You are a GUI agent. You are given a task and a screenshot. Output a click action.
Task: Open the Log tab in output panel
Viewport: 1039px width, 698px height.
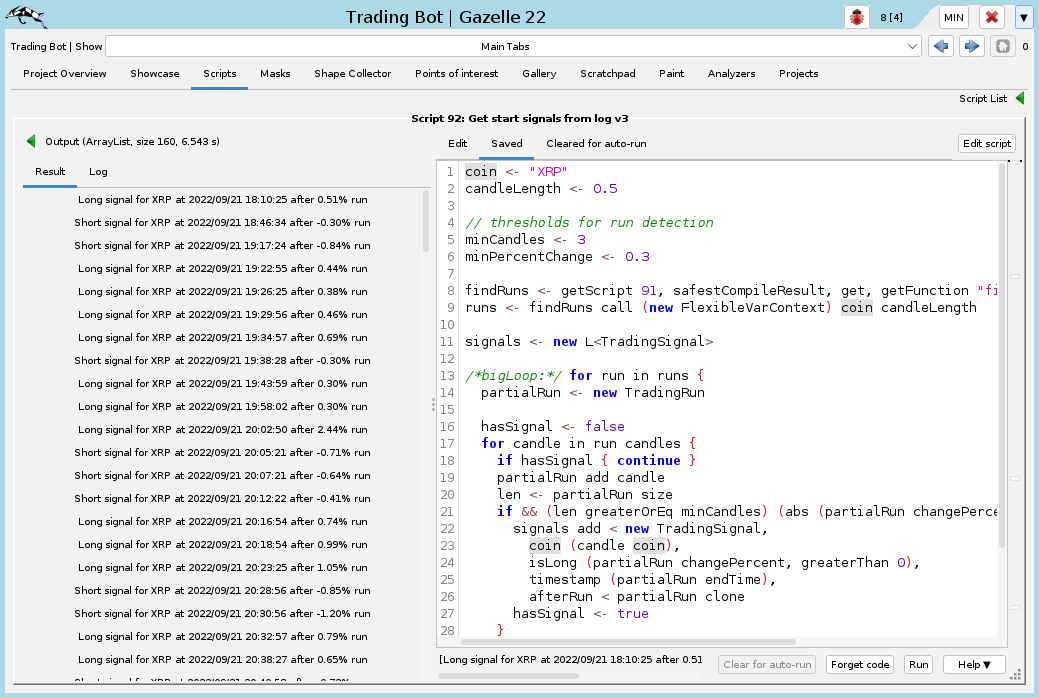[x=98, y=172]
